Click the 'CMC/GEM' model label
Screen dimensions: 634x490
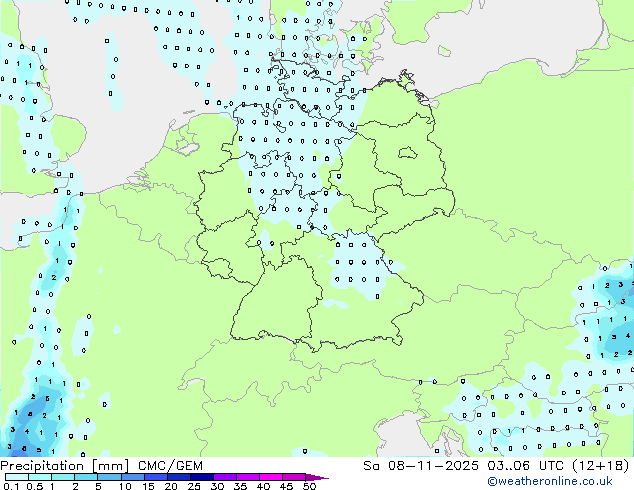[170, 466]
